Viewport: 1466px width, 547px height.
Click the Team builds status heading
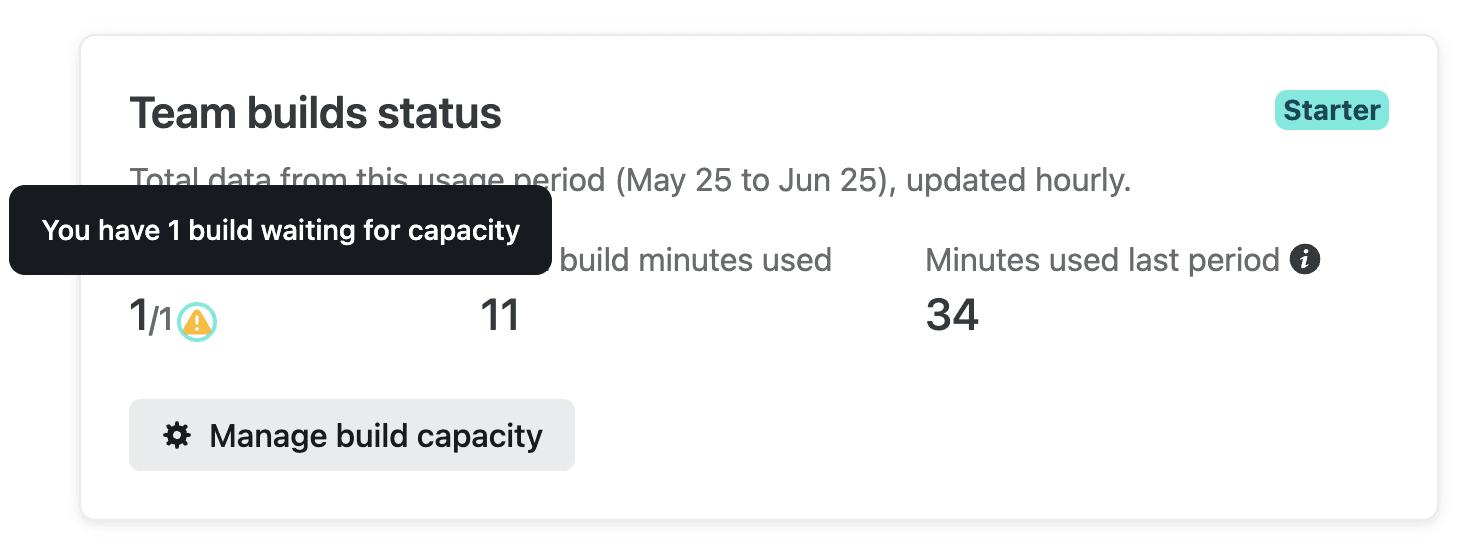click(315, 114)
